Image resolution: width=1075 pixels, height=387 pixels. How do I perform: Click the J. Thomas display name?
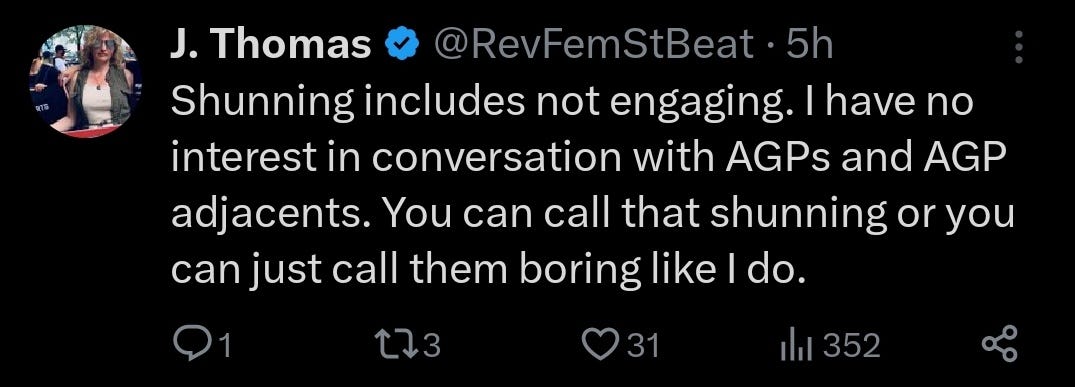(x=270, y=45)
